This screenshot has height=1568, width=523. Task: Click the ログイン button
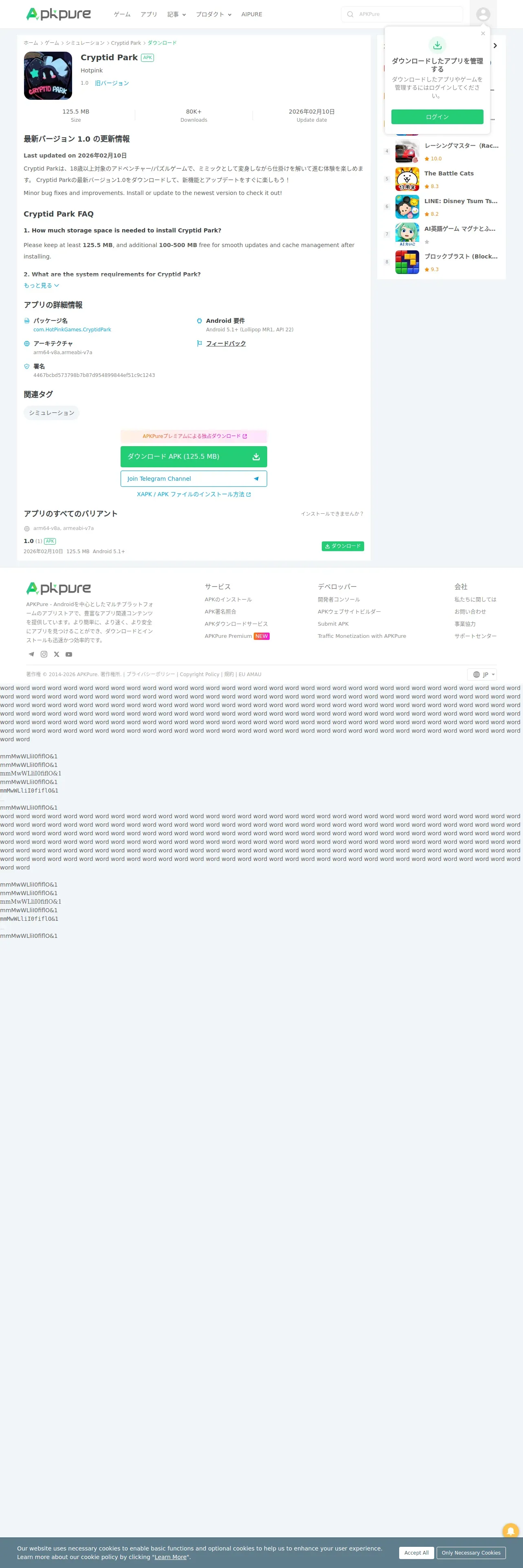[x=437, y=117]
